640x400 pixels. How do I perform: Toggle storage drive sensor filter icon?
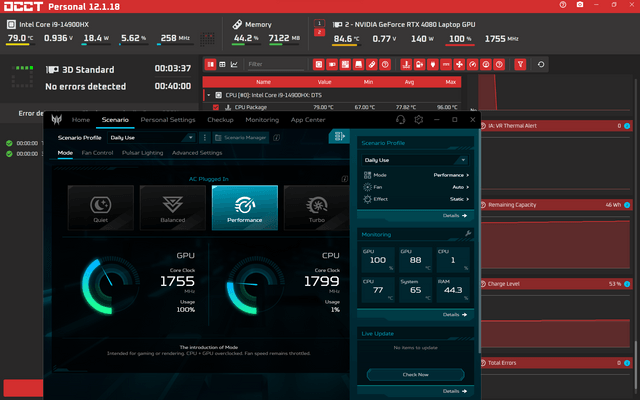(x=358, y=64)
